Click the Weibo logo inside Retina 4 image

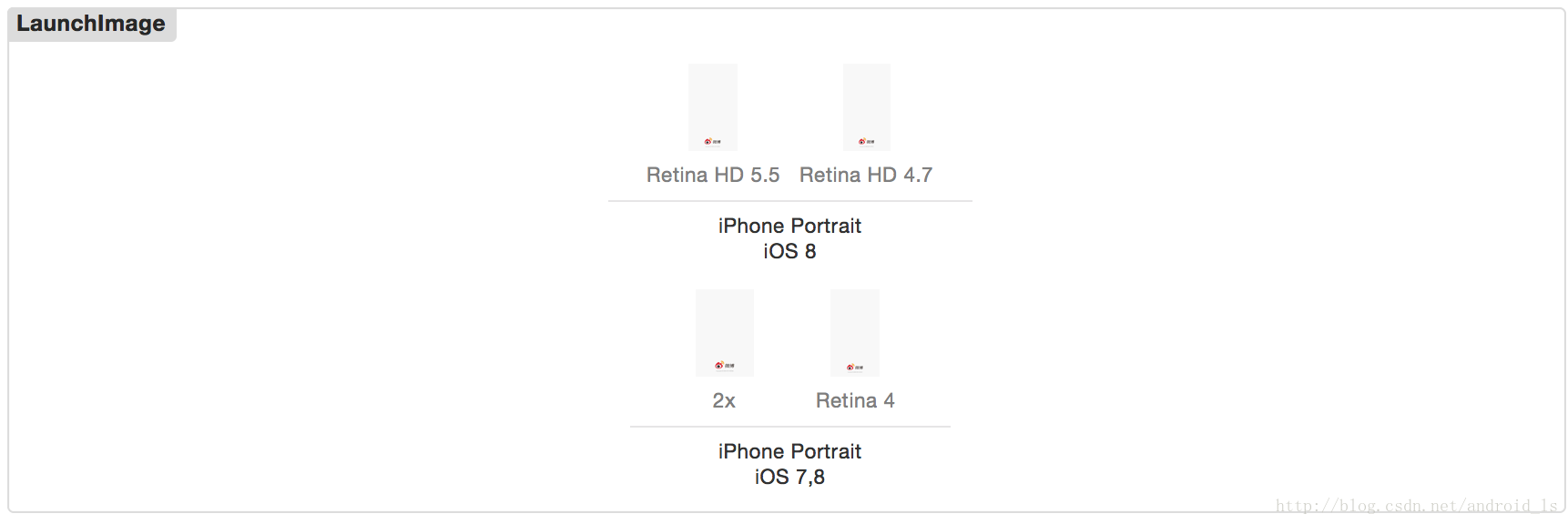tap(855, 368)
